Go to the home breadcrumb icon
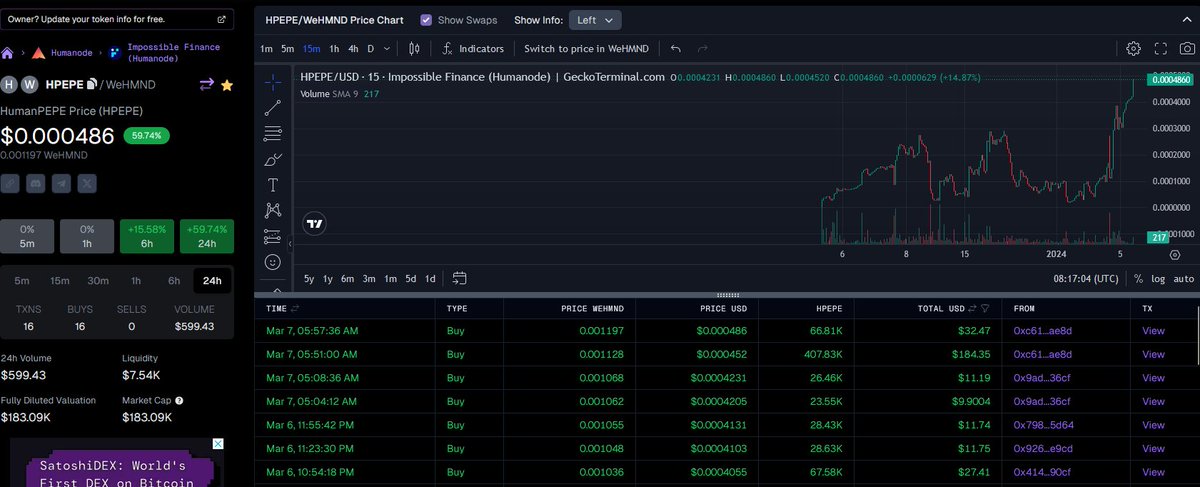The image size is (1200, 487). pos(8,52)
